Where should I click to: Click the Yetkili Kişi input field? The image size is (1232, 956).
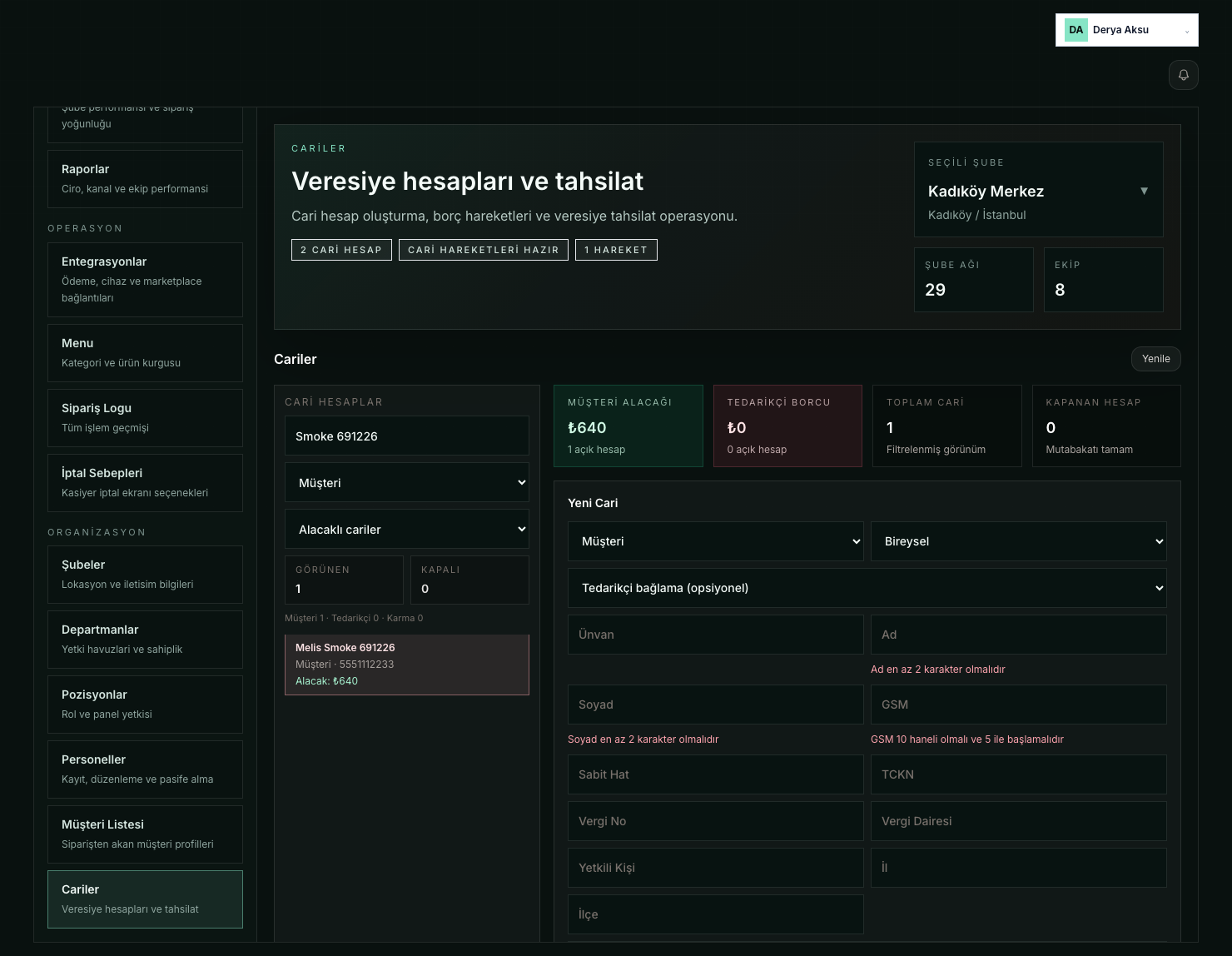pos(716,868)
